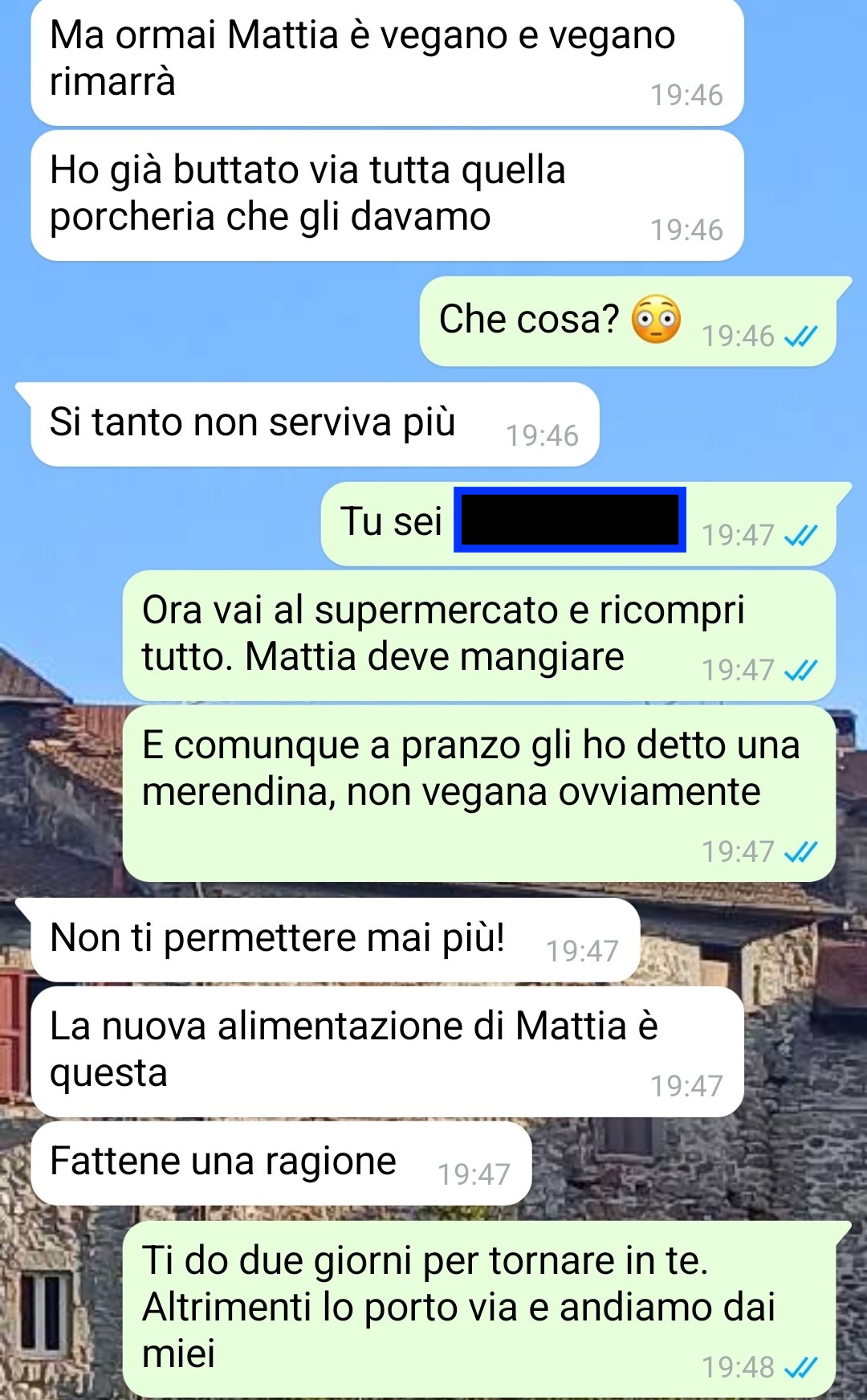This screenshot has width=867, height=1400.
Task: Tap the read ticks on 'Ora vai al supermercato'
Action: point(800,670)
